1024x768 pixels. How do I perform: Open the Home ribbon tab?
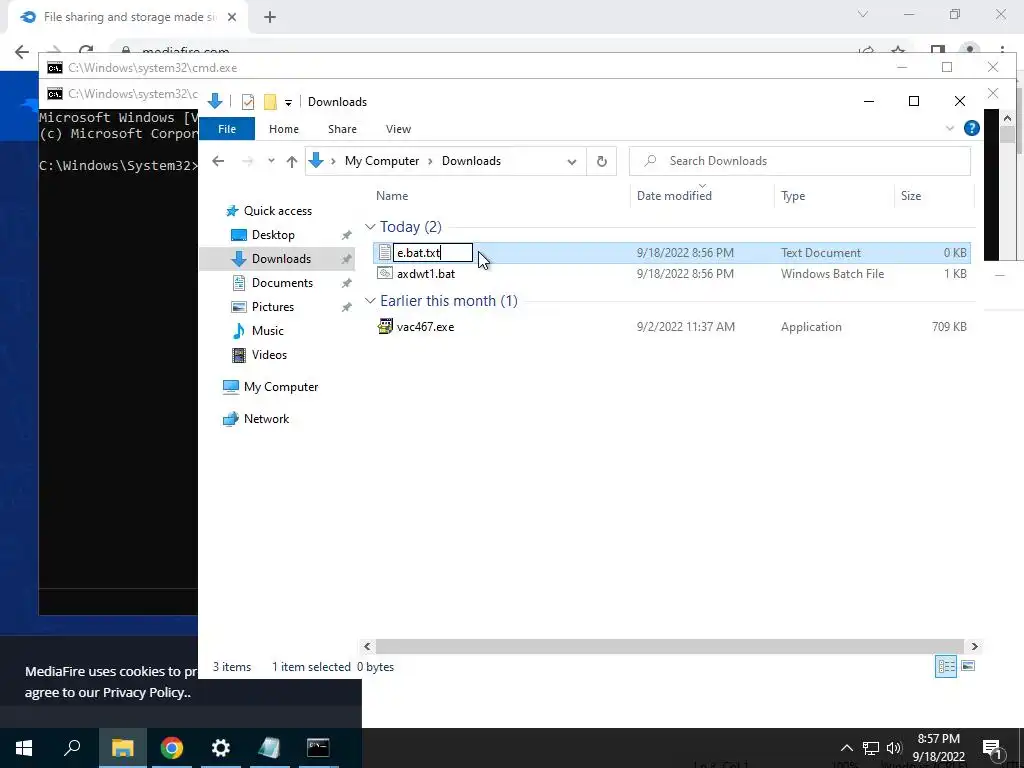pos(283,129)
